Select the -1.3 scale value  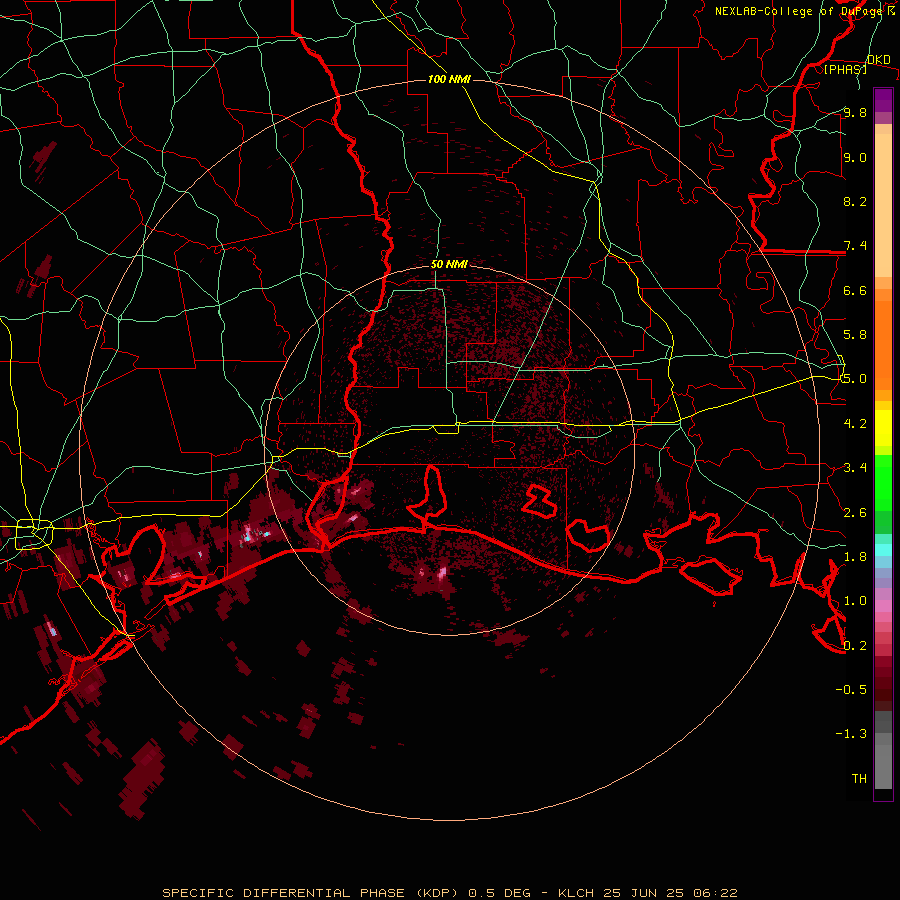[x=851, y=734]
